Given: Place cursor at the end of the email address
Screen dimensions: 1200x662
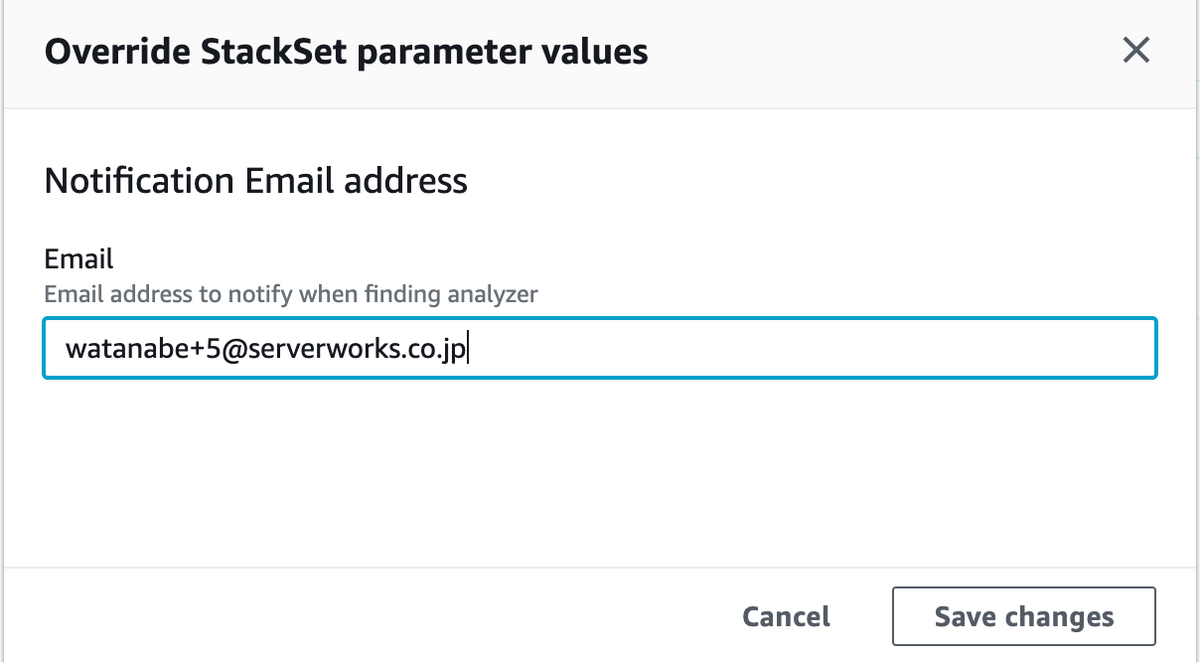Looking at the screenshot, I should point(467,349).
